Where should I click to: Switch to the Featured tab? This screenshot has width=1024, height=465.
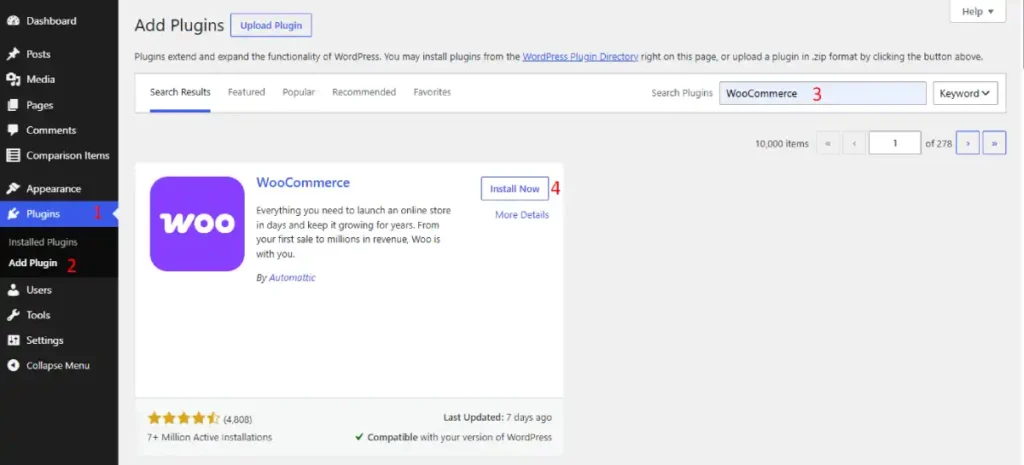246,93
